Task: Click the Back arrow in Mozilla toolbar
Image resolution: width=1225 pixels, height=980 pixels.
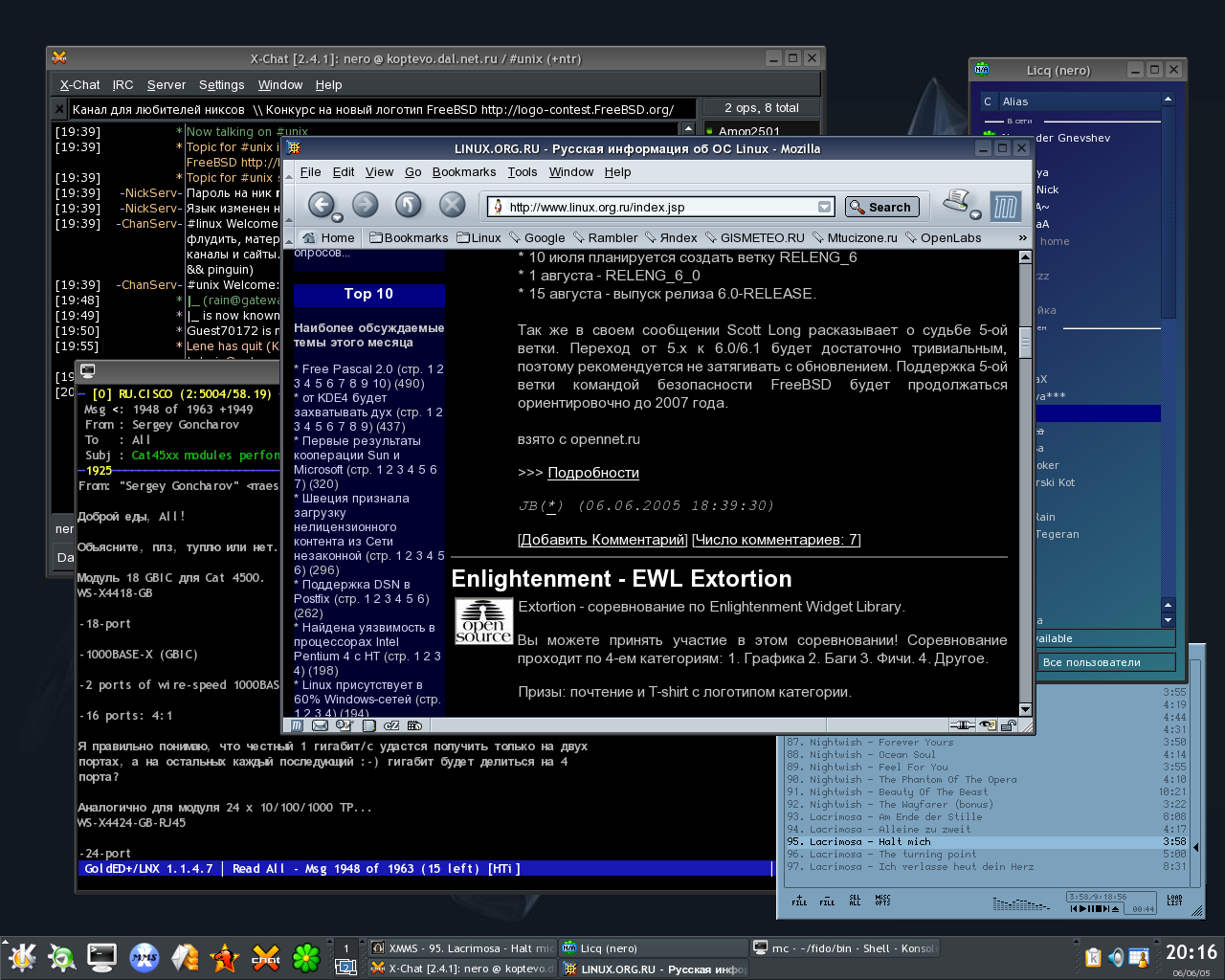Action: click(x=321, y=205)
